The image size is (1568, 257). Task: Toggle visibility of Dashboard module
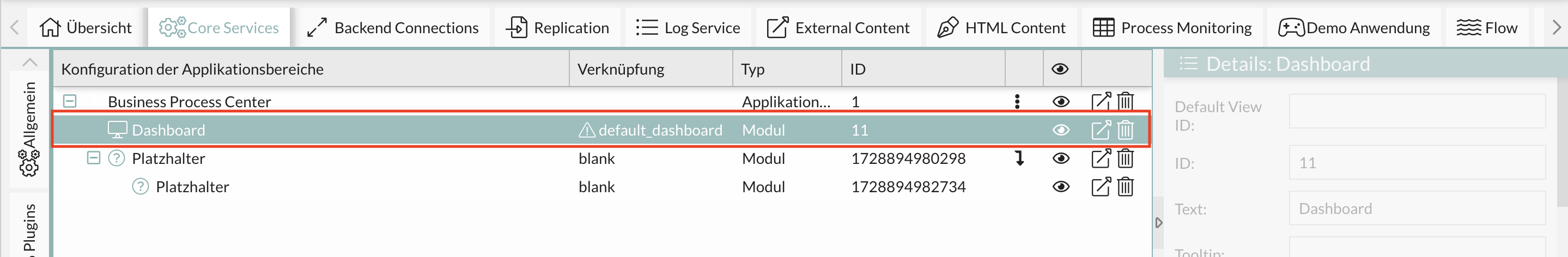pos(1060,130)
